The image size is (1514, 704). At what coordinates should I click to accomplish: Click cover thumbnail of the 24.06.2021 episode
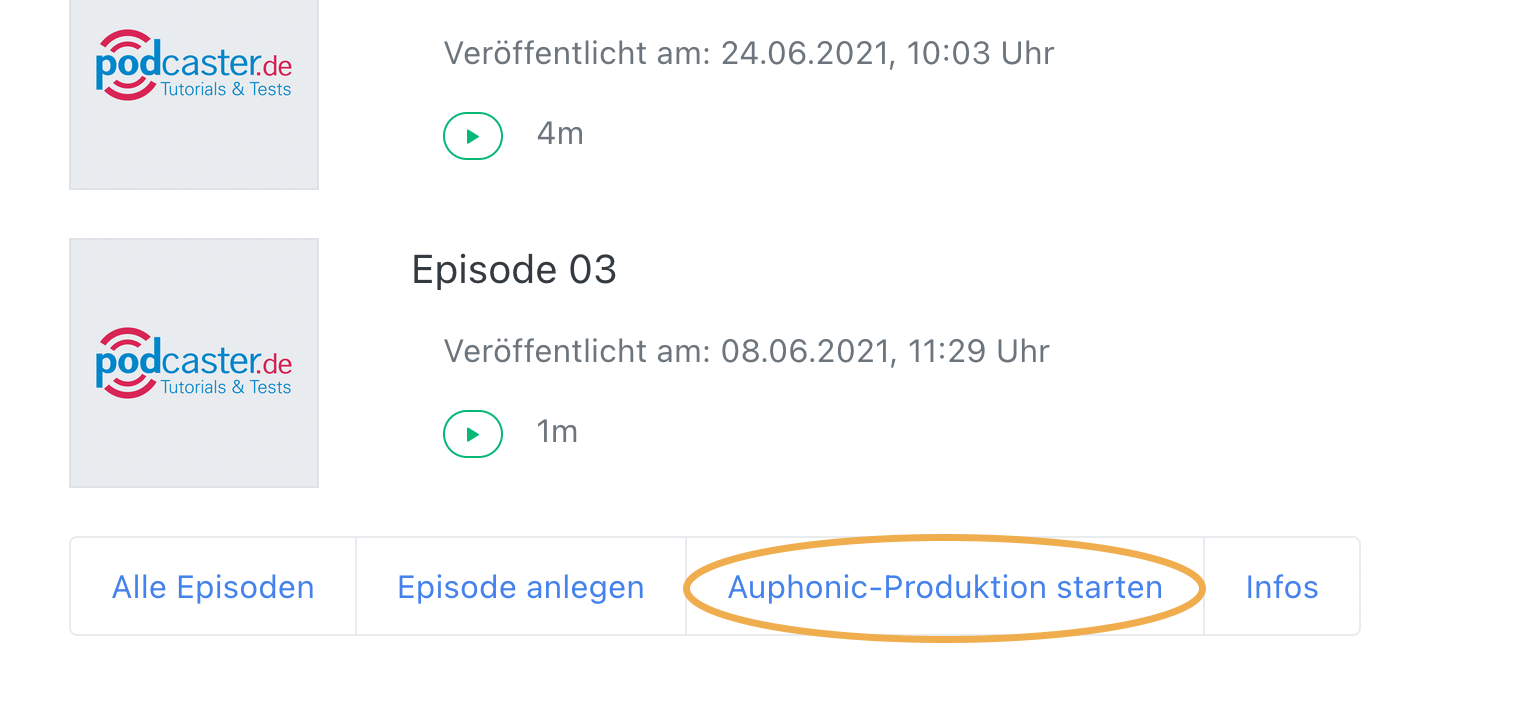(194, 95)
